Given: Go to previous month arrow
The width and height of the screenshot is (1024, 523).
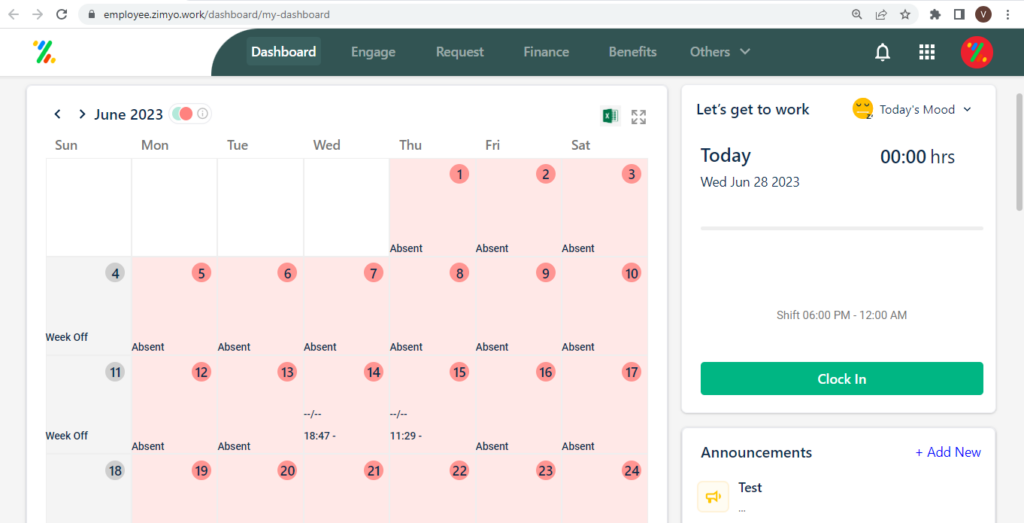Looking at the screenshot, I should click(57, 114).
